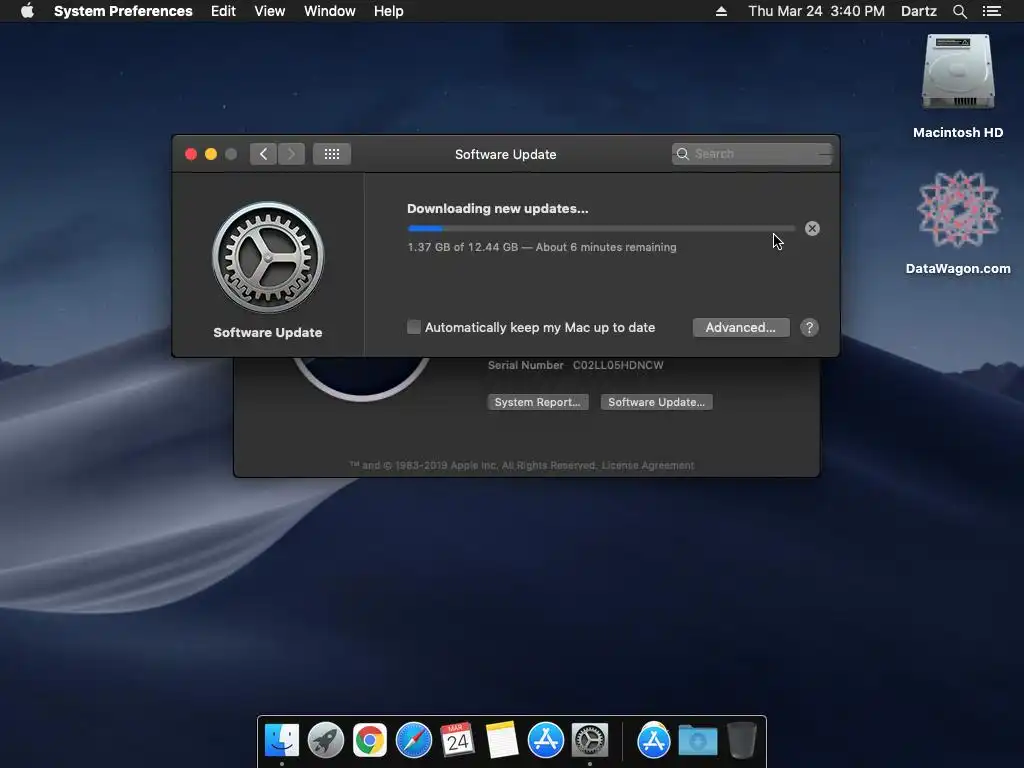Open the License Agreement link
The image size is (1024, 768).
[x=648, y=466]
